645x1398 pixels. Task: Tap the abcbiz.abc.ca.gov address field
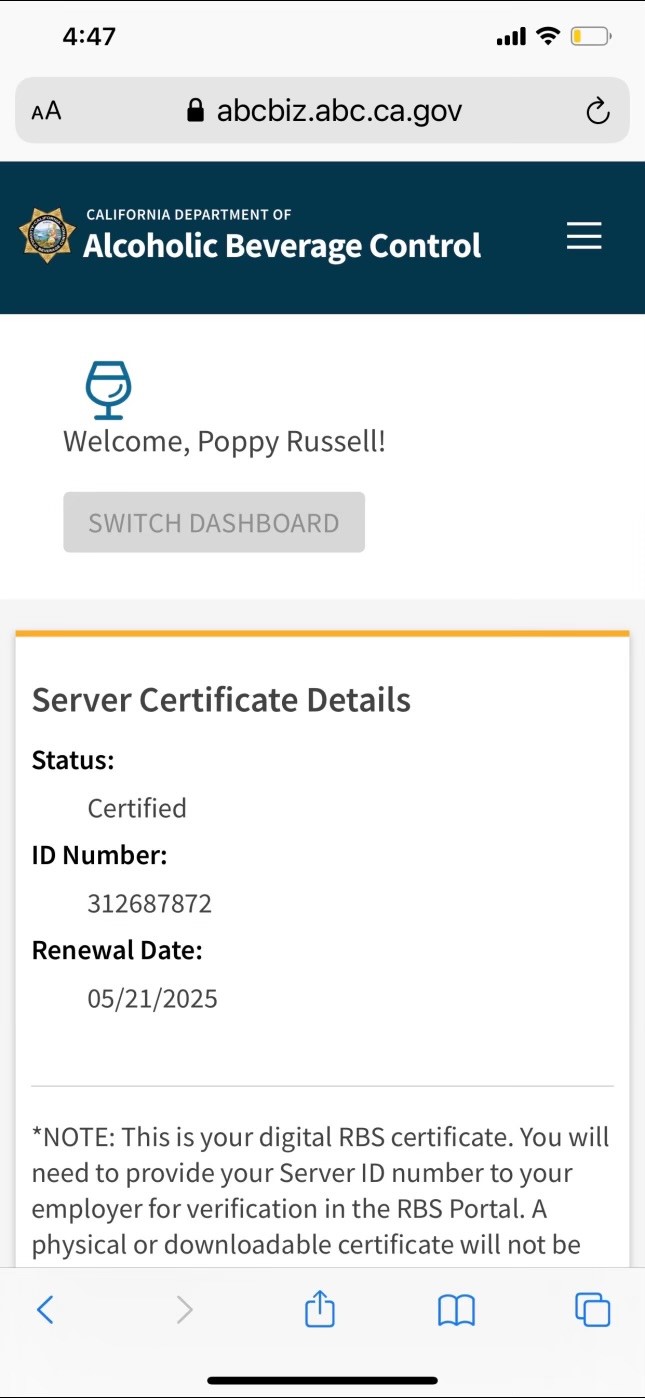pos(339,111)
